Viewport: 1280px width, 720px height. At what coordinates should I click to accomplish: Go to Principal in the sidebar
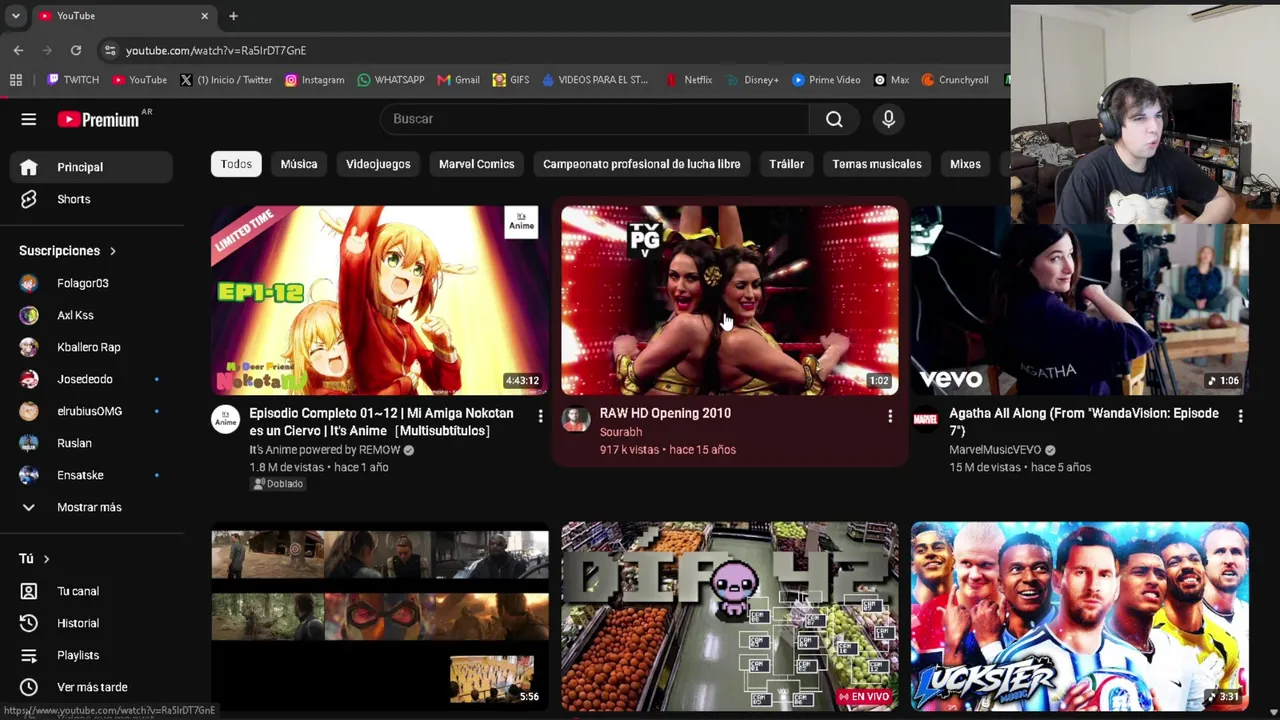coord(90,167)
